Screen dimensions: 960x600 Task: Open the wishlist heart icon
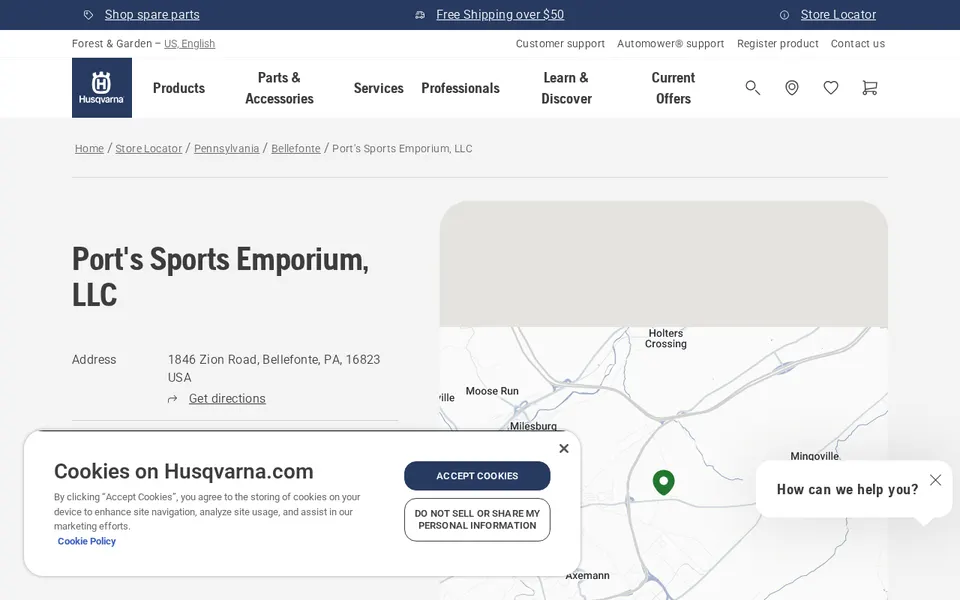tap(831, 88)
